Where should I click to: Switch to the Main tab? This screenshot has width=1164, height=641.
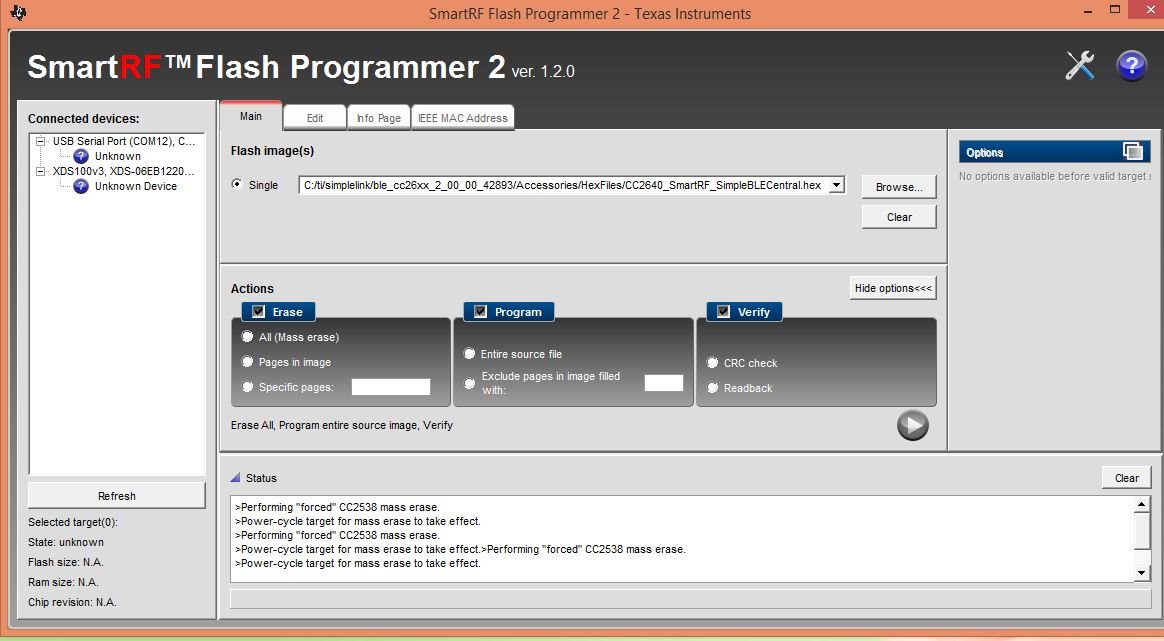[x=251, y=116]
